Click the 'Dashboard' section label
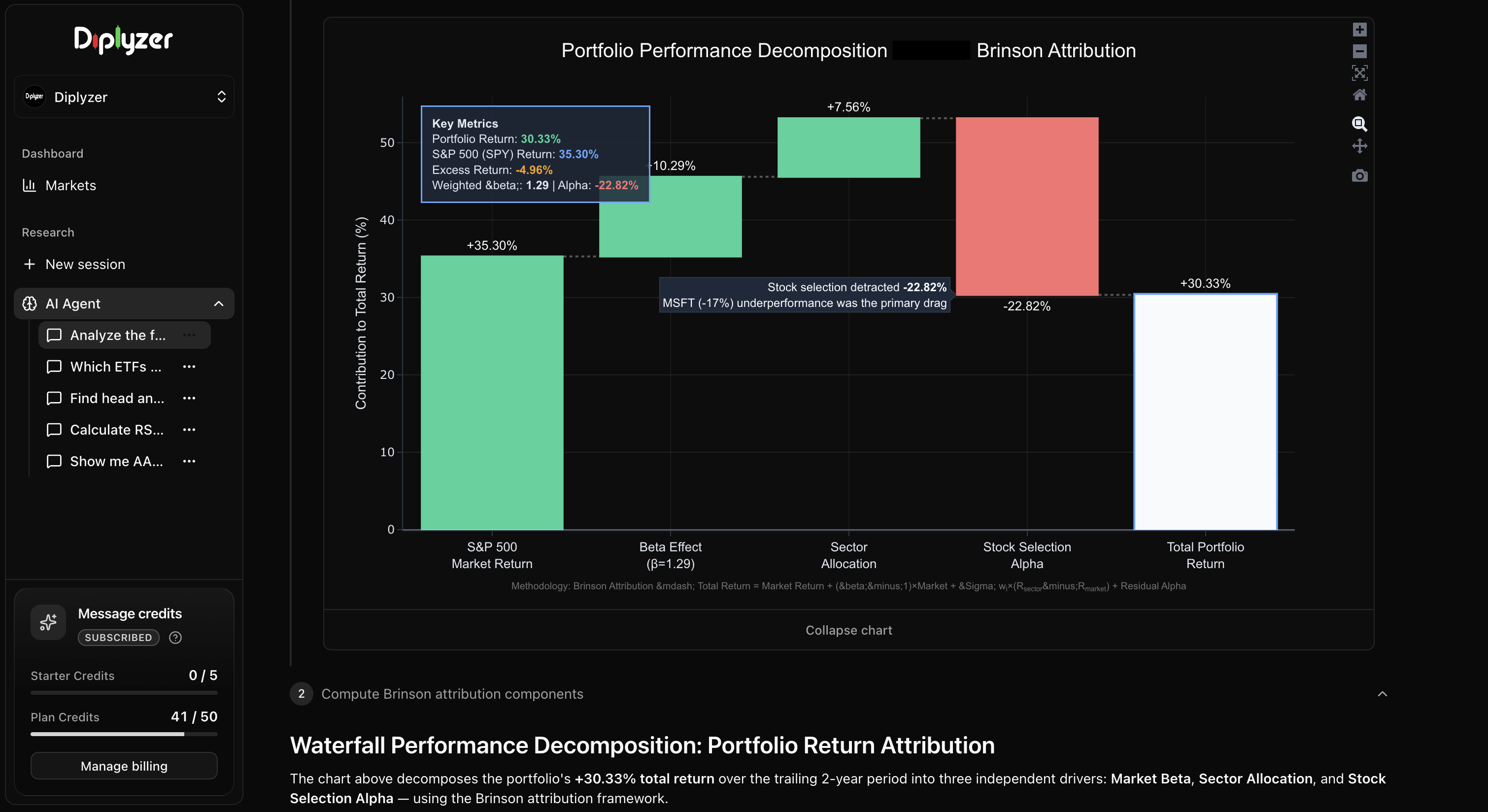The image size is (1488, 812). pos(53,154)
